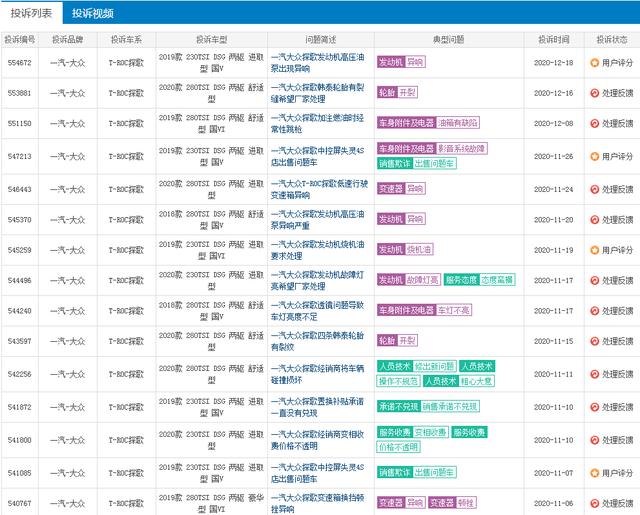Click the 投诉编号 column header
This screenshot has height=515, width=640.
[x=20, y=40]
